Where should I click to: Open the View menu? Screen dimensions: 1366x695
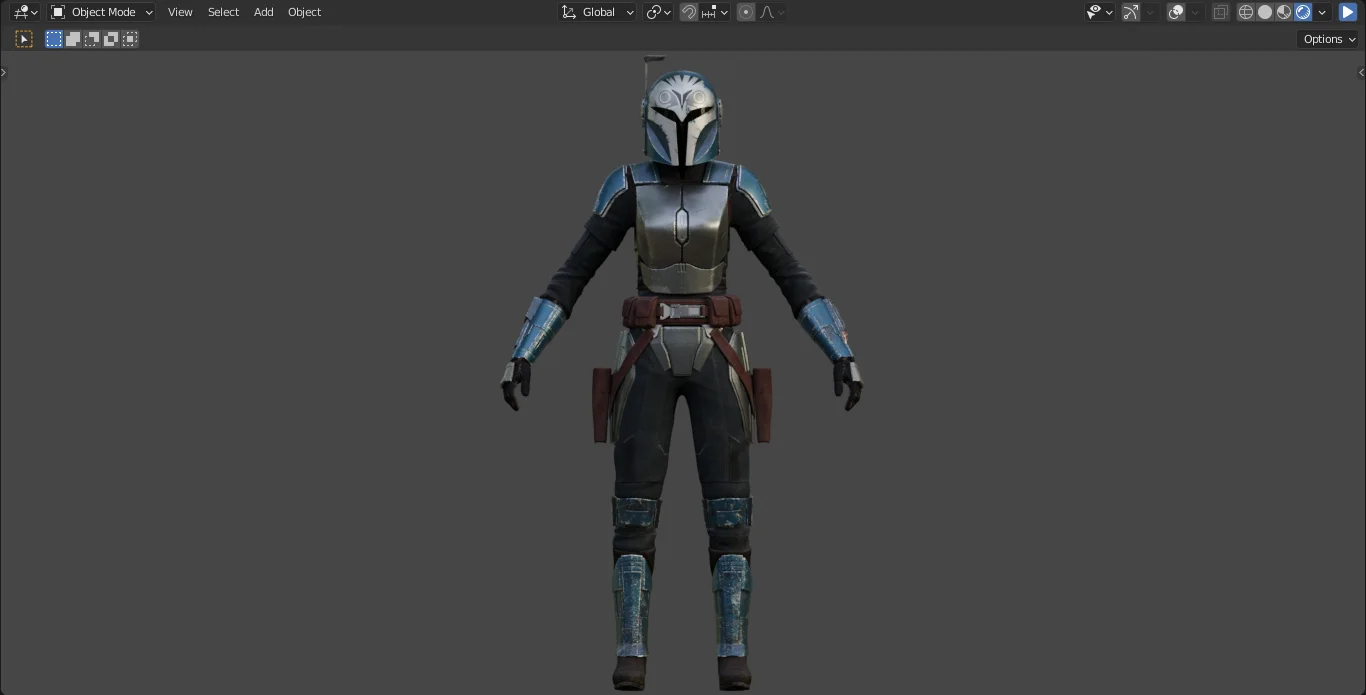pyautogui.click(x=180, y=11)
